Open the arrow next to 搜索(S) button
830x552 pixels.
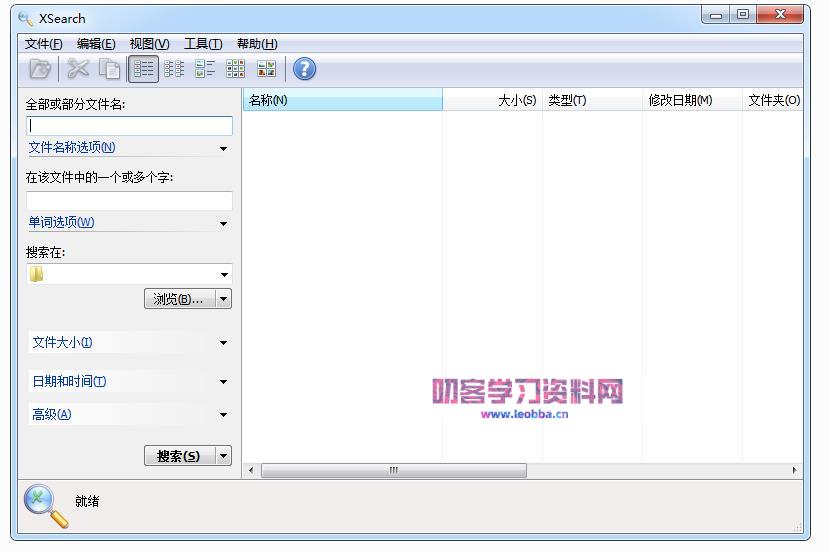tap(224, 456)
